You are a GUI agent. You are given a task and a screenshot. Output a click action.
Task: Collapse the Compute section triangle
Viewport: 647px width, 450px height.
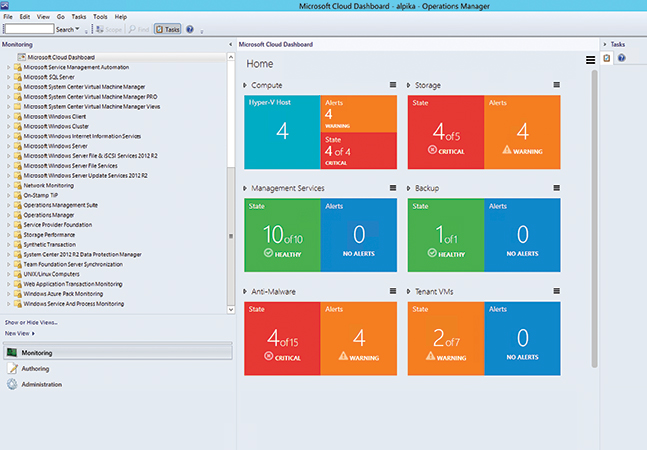click(x=245, y=85)
